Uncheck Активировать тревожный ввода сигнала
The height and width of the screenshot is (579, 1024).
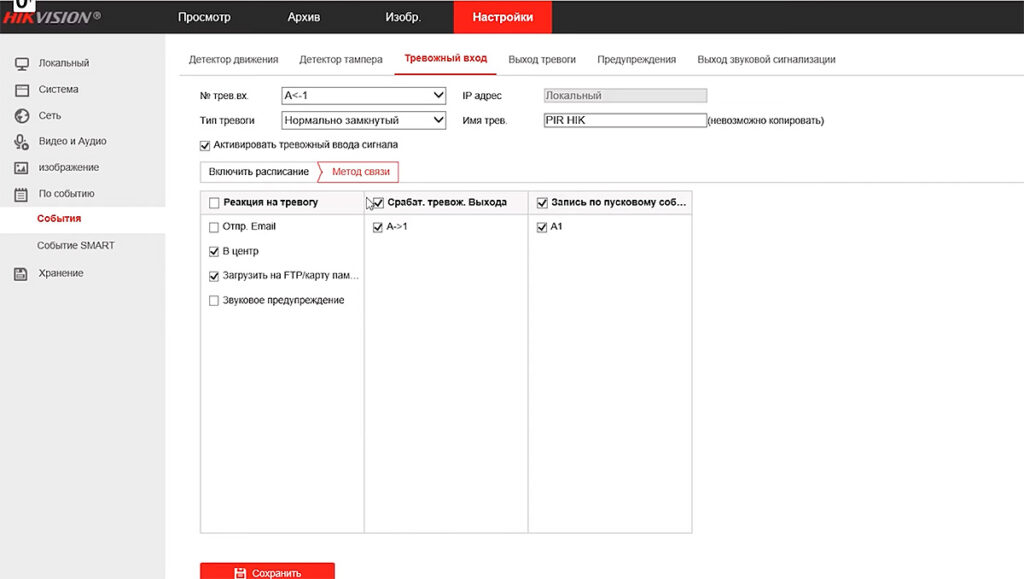pos(205,146)
